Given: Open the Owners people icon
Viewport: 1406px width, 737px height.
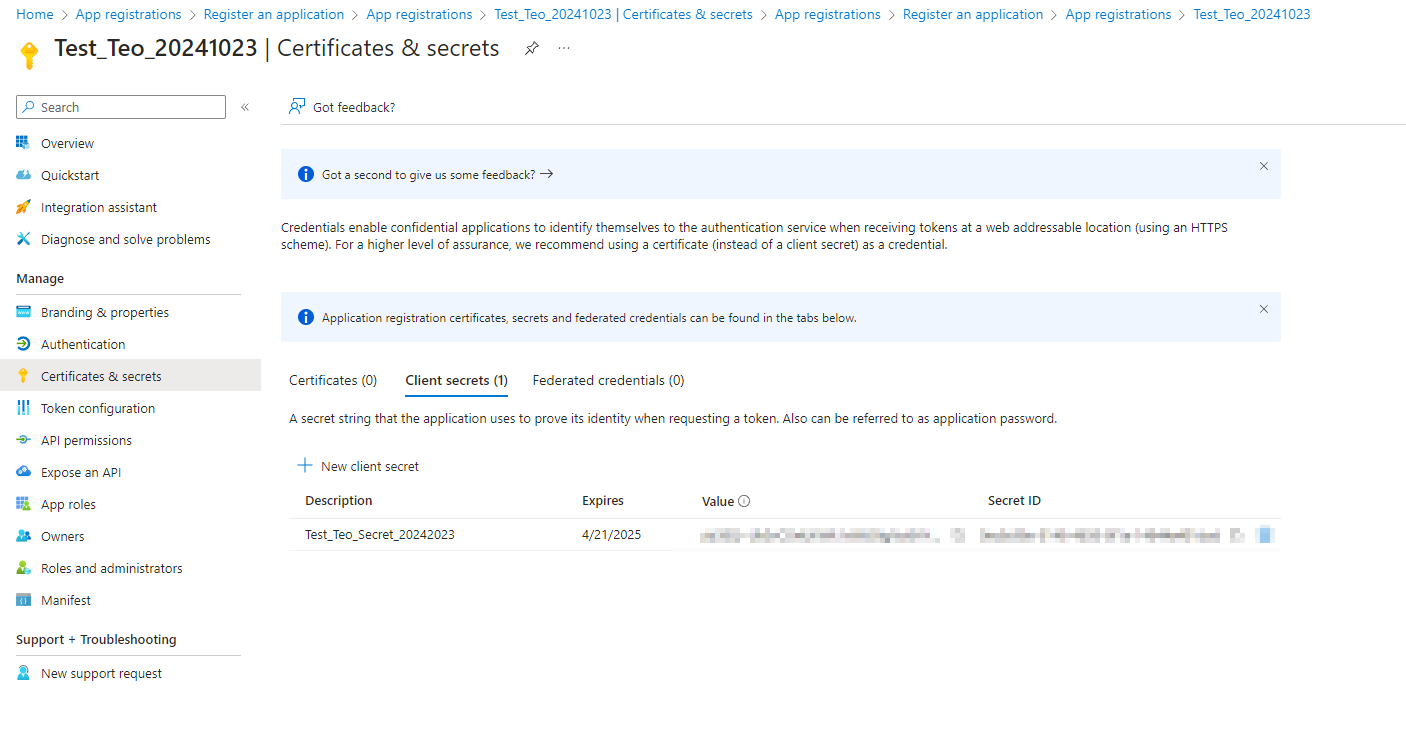Looking at the screenshot, I should click(x=23, y=536).
